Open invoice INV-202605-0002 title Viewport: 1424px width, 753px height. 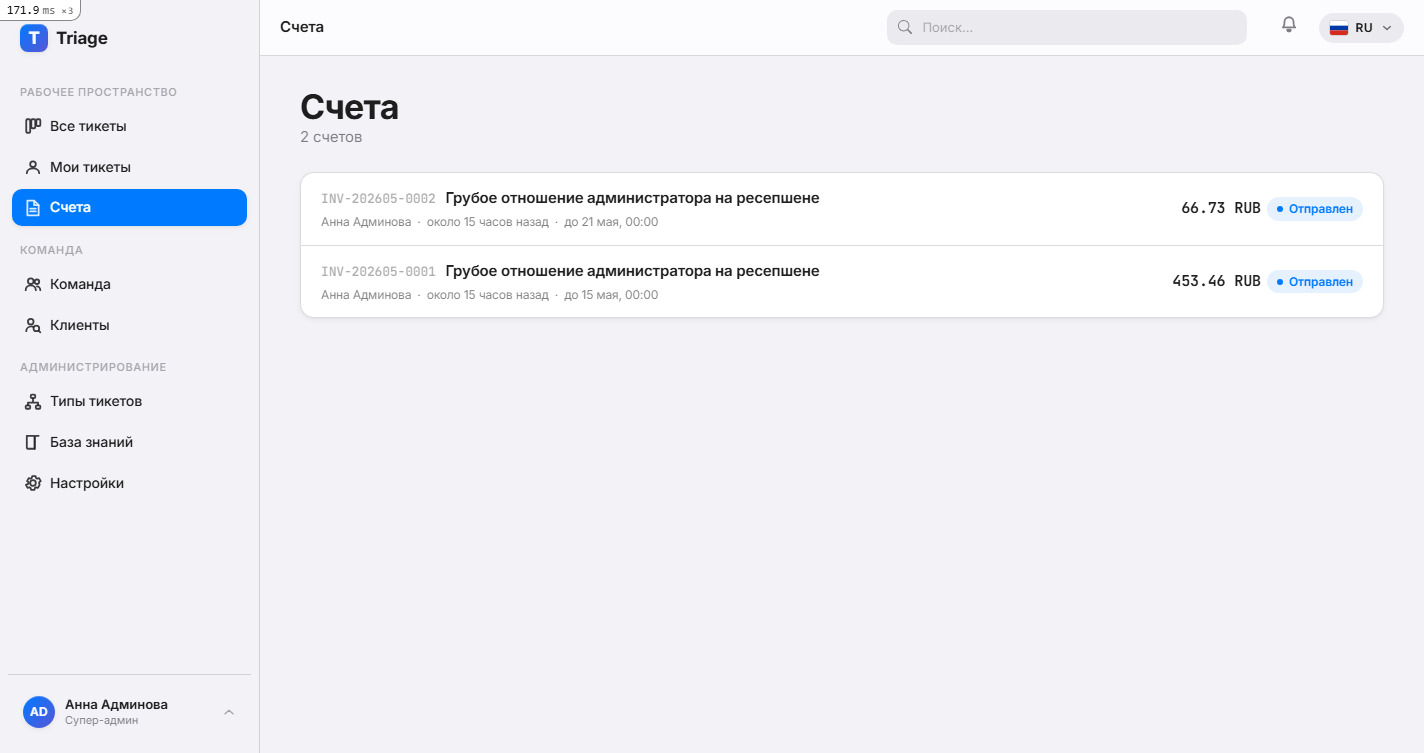click(x=632, y=198)
